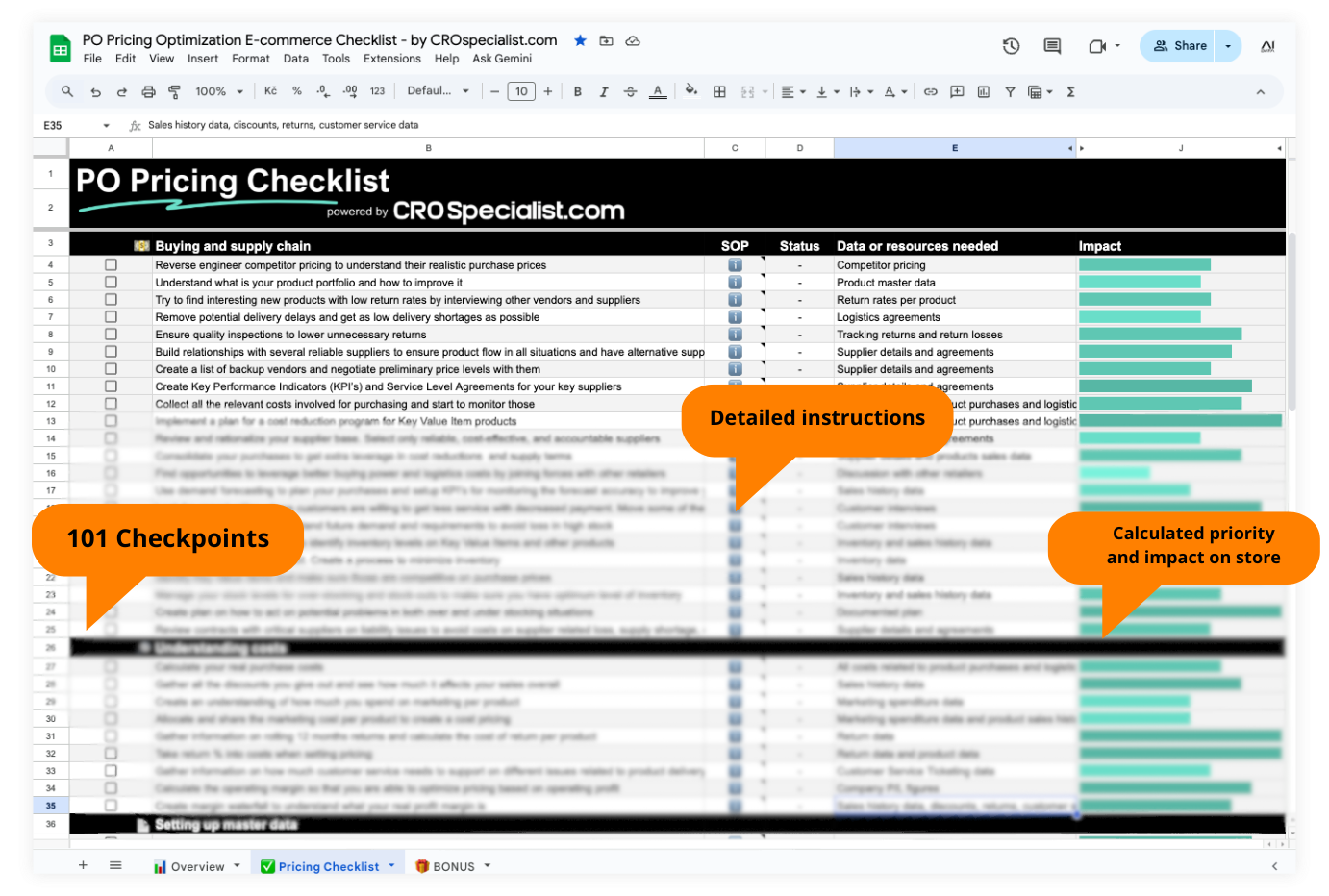This screenshot has width=1329, height=896.
Task: Open the comments panel icon
Action: click(1052, 46)
